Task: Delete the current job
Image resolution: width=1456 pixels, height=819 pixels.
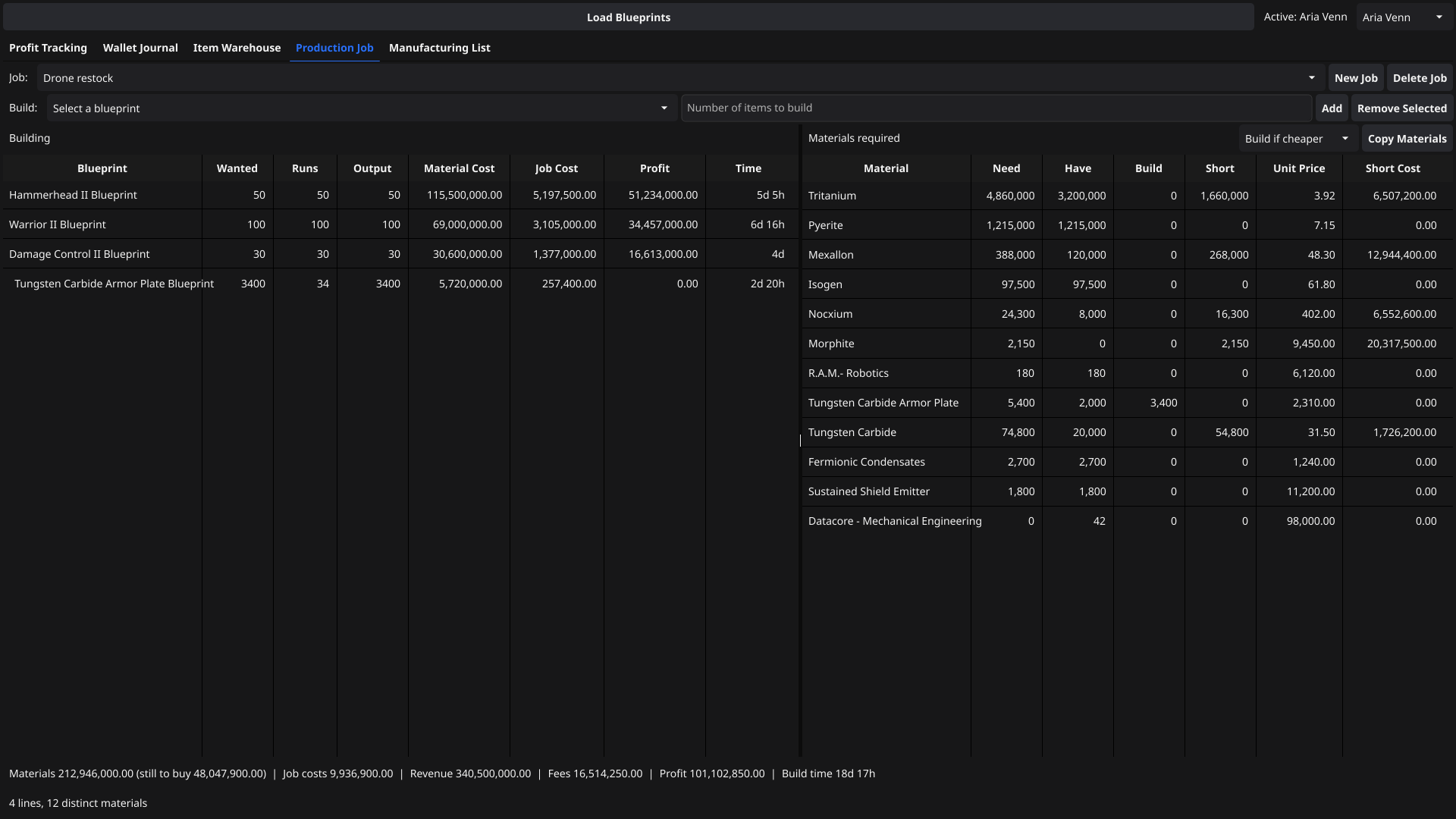Action: click(1419, 78)
